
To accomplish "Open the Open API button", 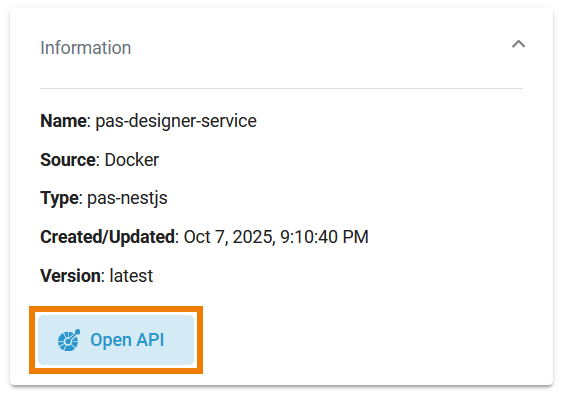I will click(116, 340).
